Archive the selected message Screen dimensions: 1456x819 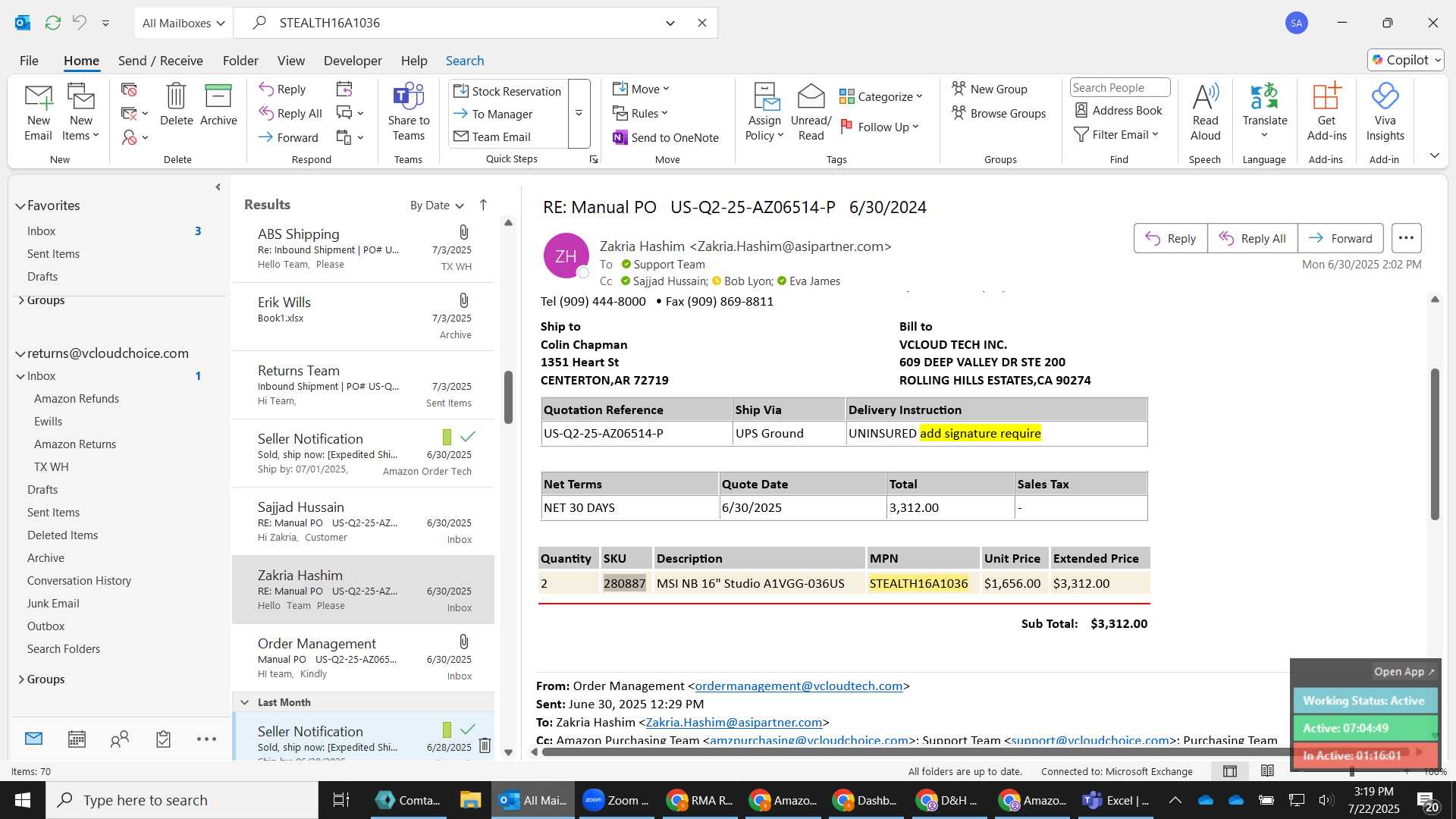[x=218, y=105]
